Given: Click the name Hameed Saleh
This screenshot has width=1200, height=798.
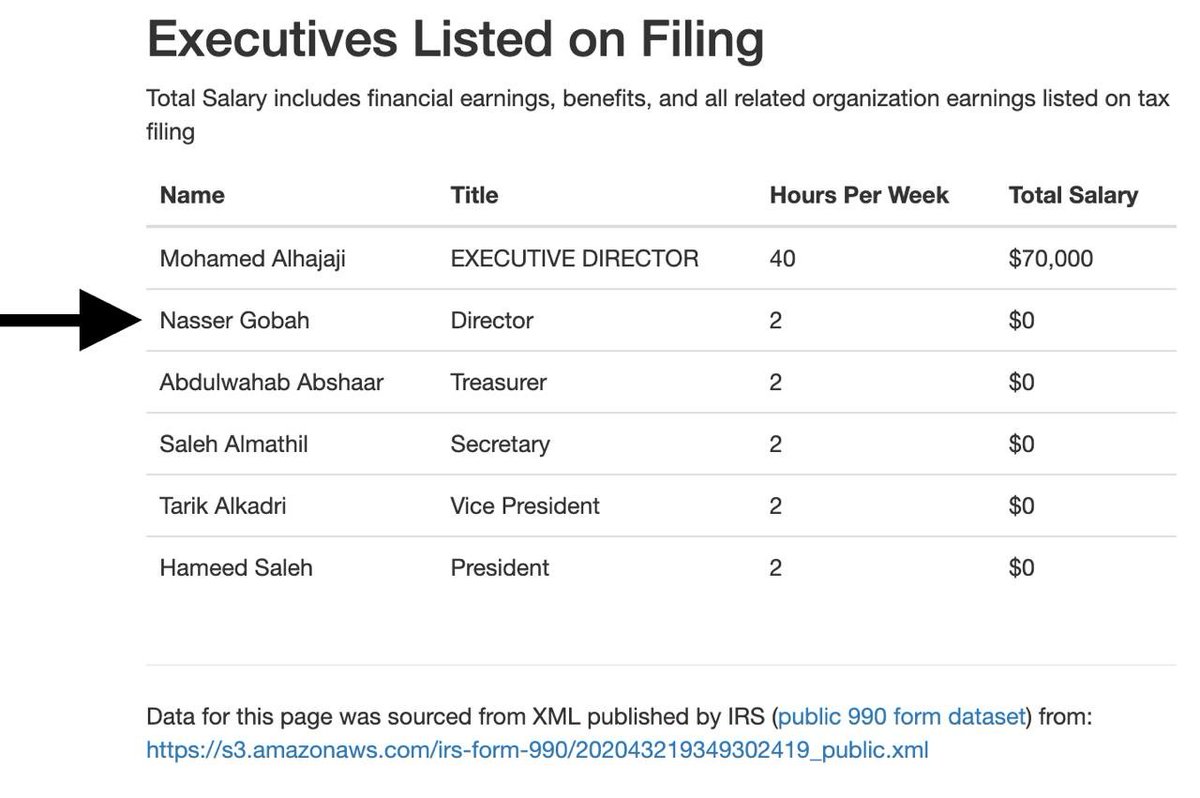Looking at the screenshot, I should point(236,568).
